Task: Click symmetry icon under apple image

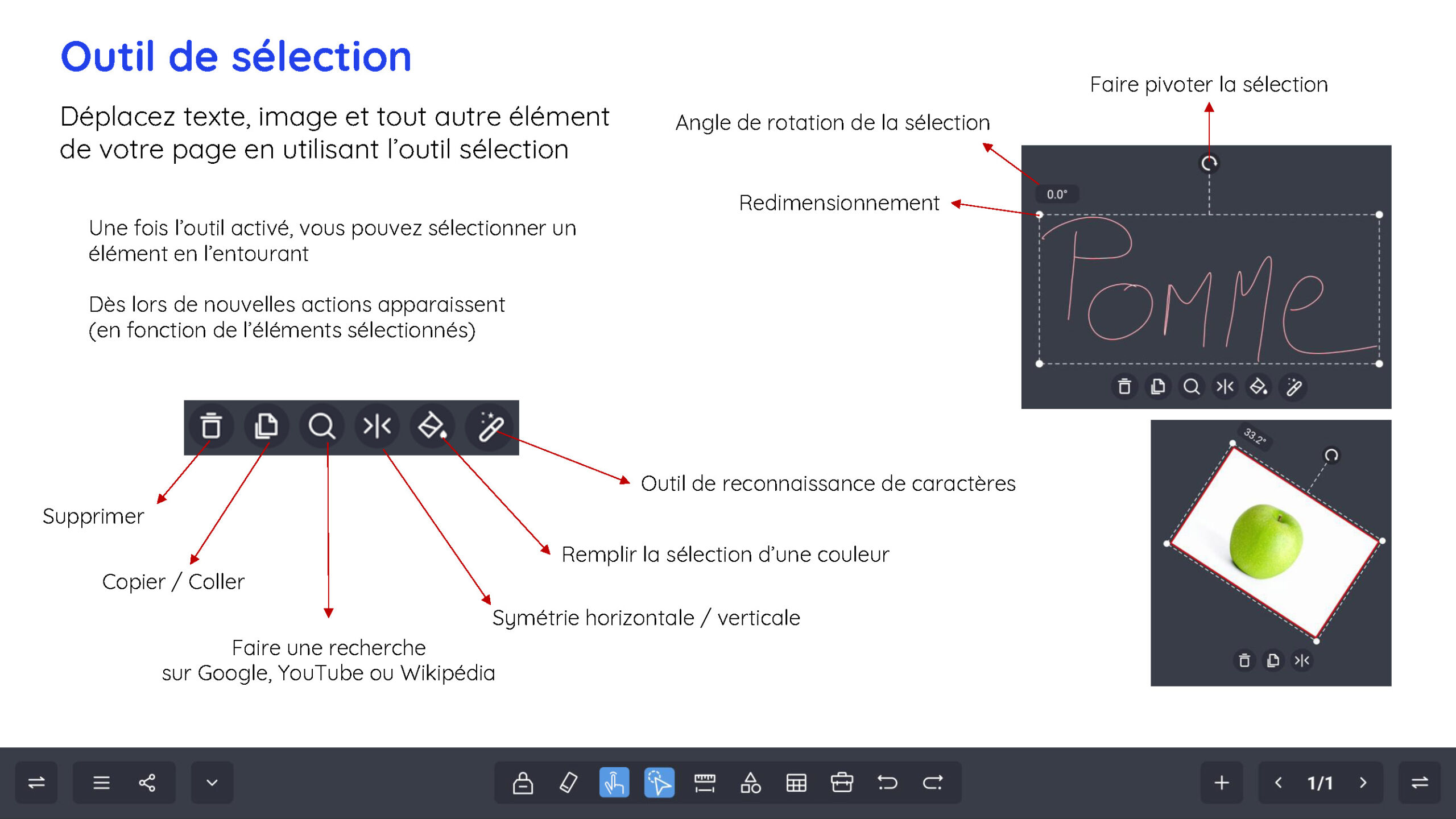Action: pos(1302,660)
